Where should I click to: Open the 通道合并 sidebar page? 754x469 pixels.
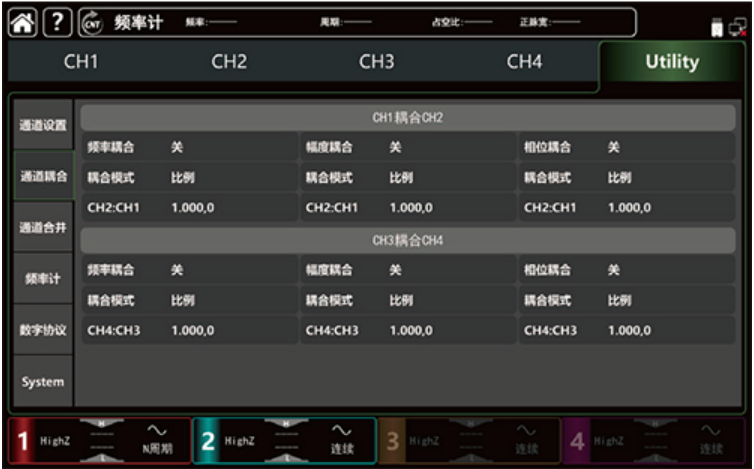(x=43, y=228)
